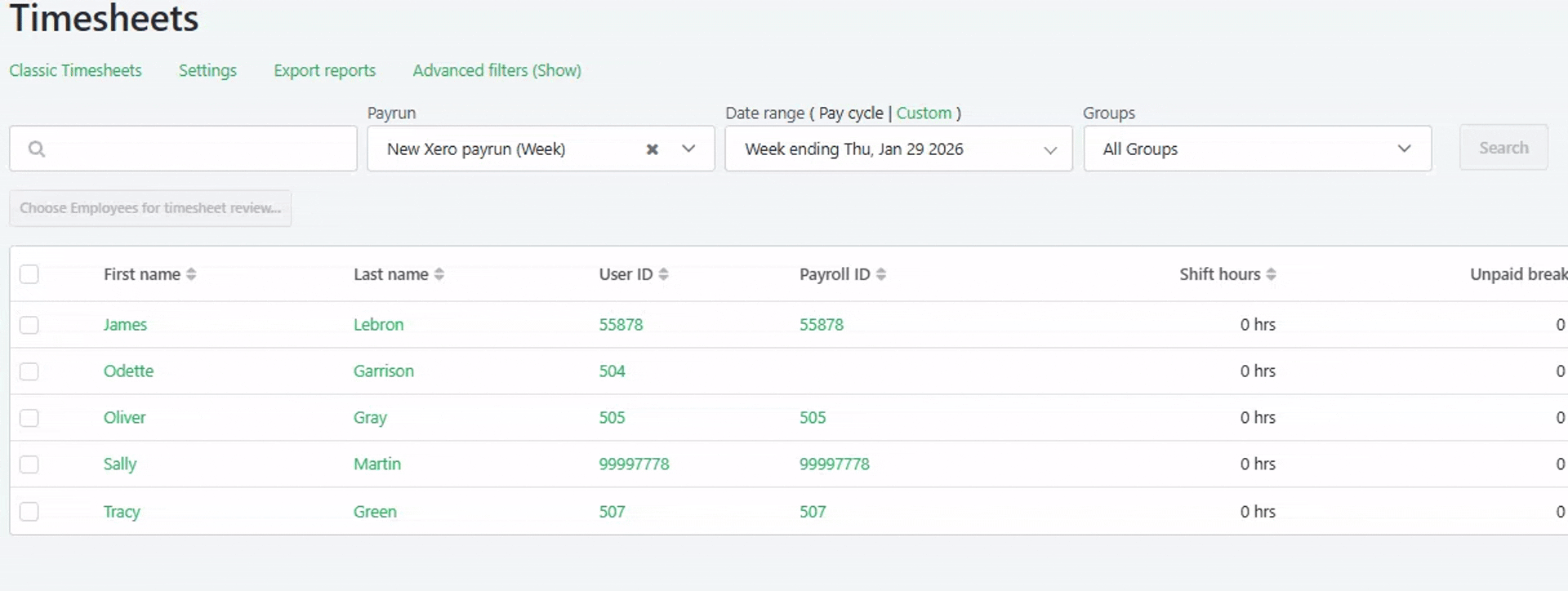This screenshot has width=1568, height=591.
Task: Click the Unpaid break column header
Action: [1518, 274]
